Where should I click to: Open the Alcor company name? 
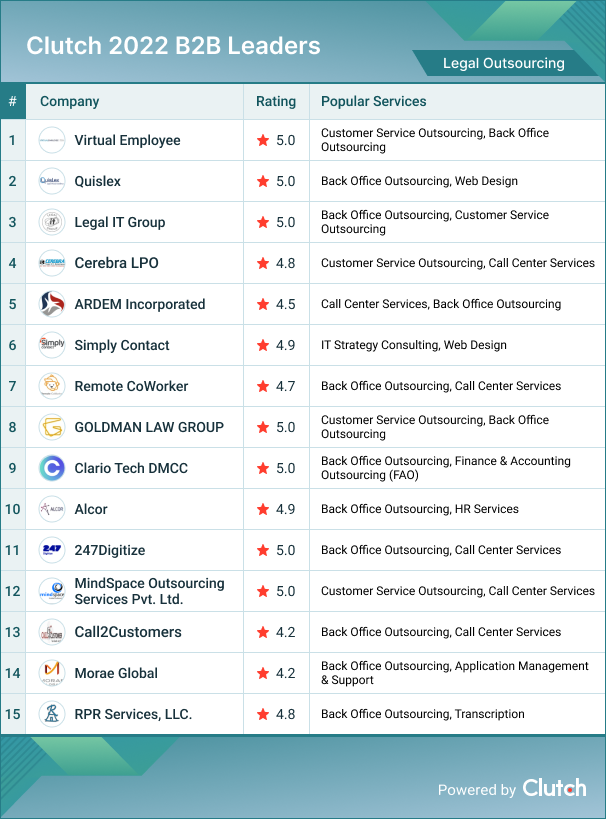91,509
